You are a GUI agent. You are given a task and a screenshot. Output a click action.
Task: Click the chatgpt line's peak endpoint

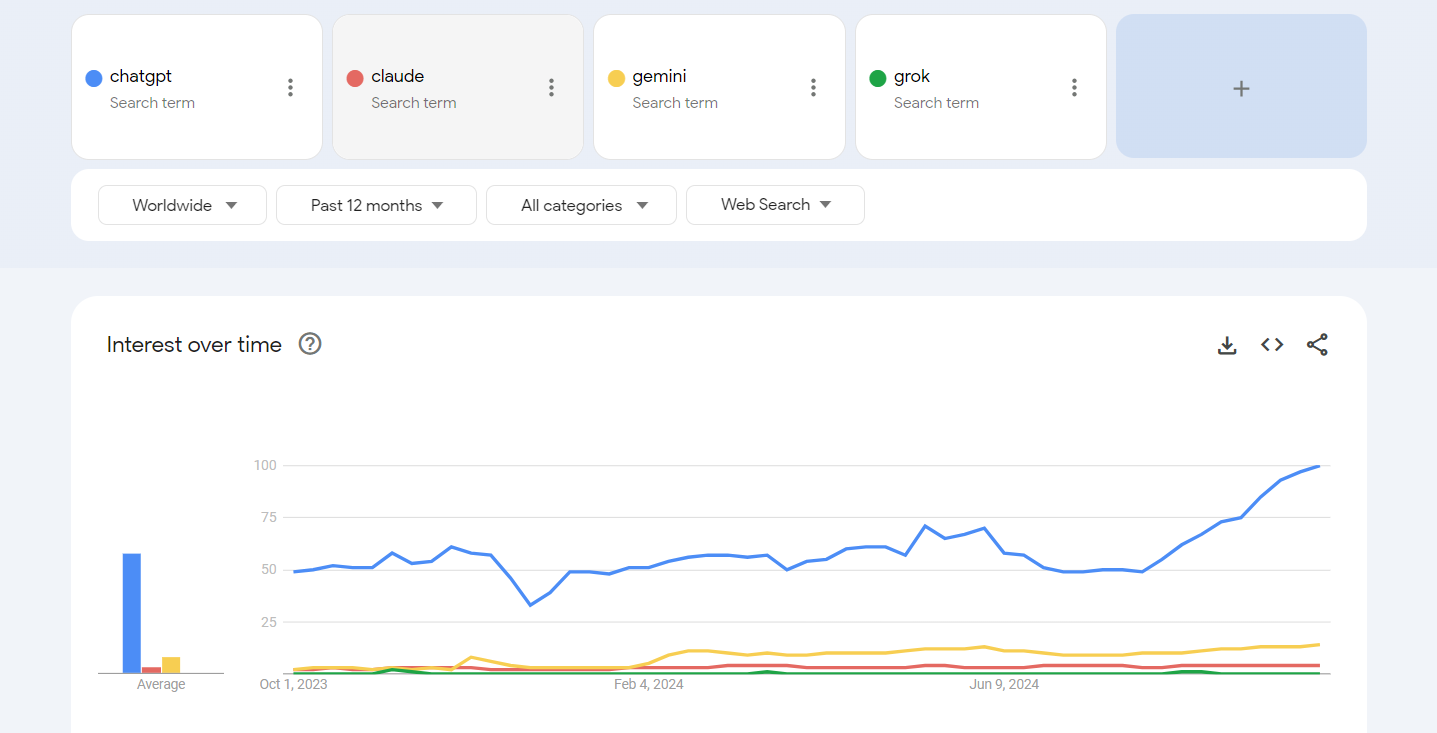click(1319, 466)
